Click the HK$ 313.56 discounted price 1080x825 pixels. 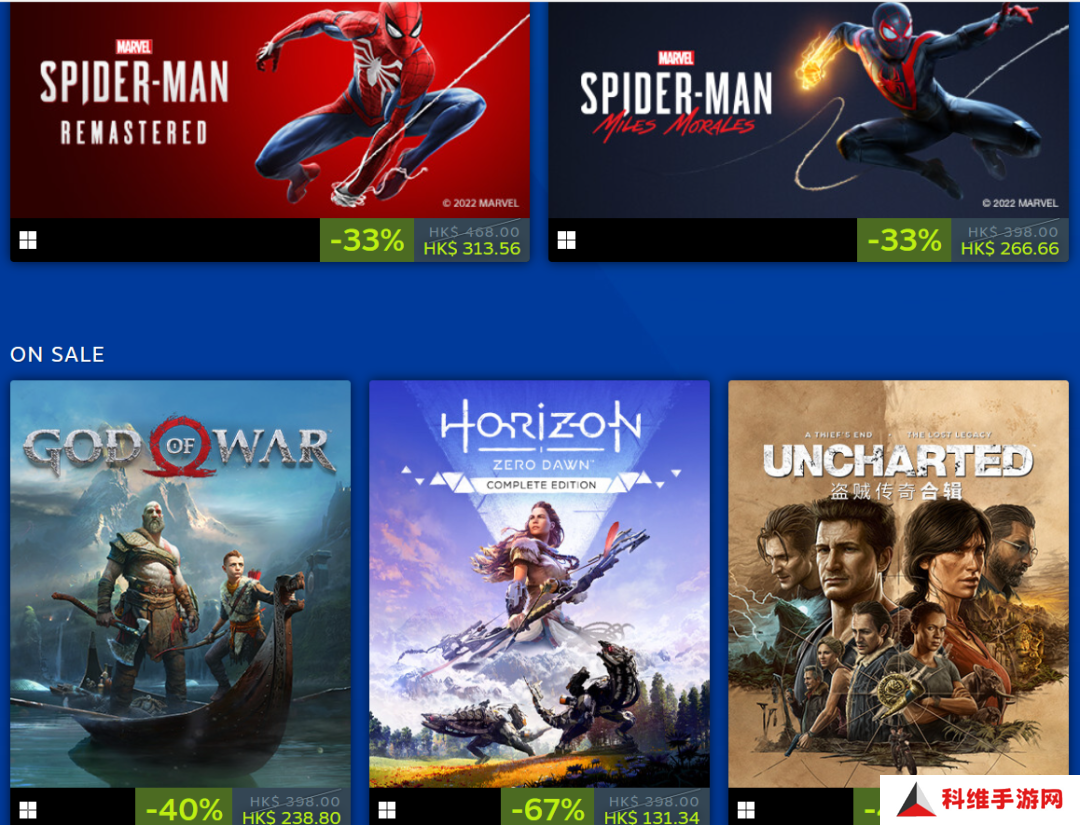pyautogui.click(x=472, y=249)
